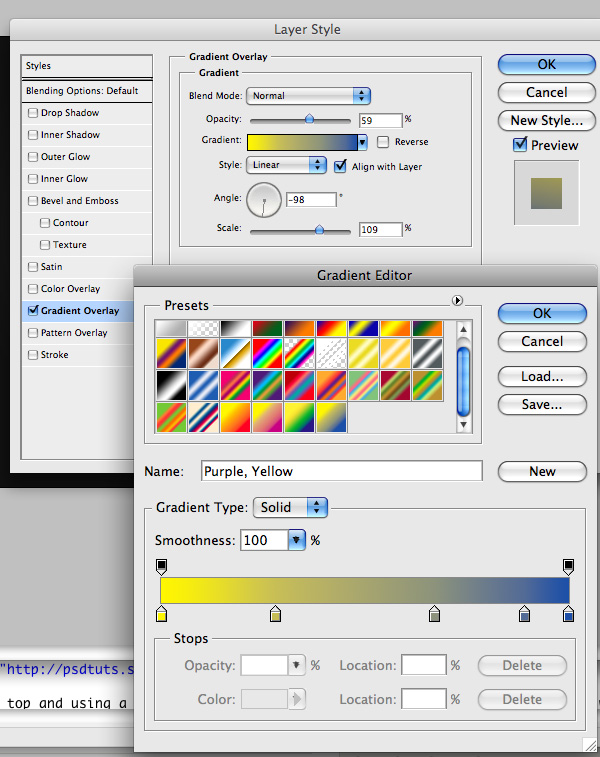This screenshot has height=757, width=600.
Task: Select the yellow color stop at far left
Action: pos(161,614)
